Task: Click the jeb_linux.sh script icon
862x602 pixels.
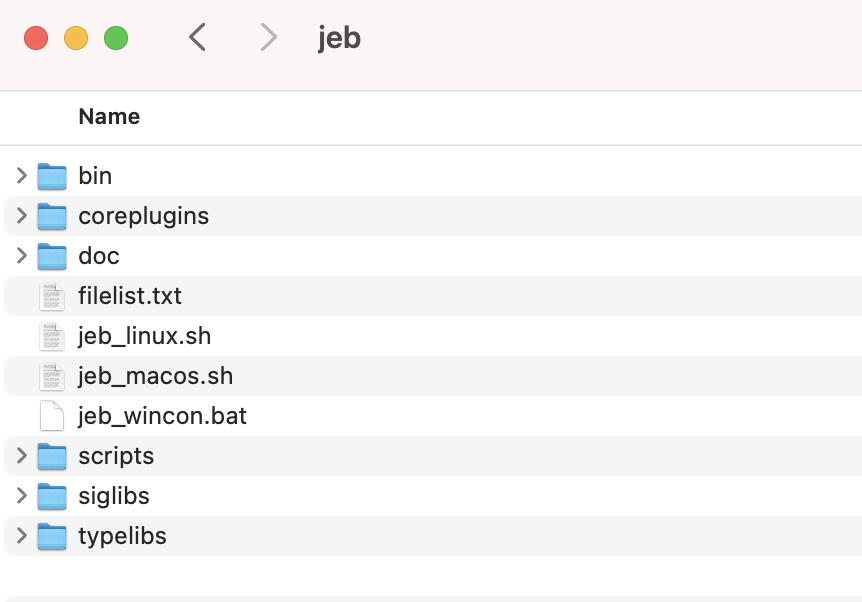Action: click(52, 336)
